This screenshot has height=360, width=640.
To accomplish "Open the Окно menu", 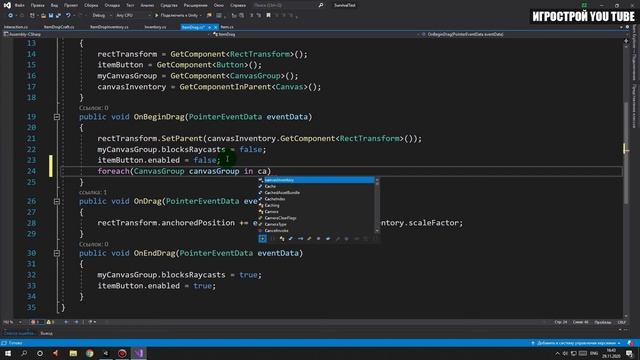I will [218, 5].
